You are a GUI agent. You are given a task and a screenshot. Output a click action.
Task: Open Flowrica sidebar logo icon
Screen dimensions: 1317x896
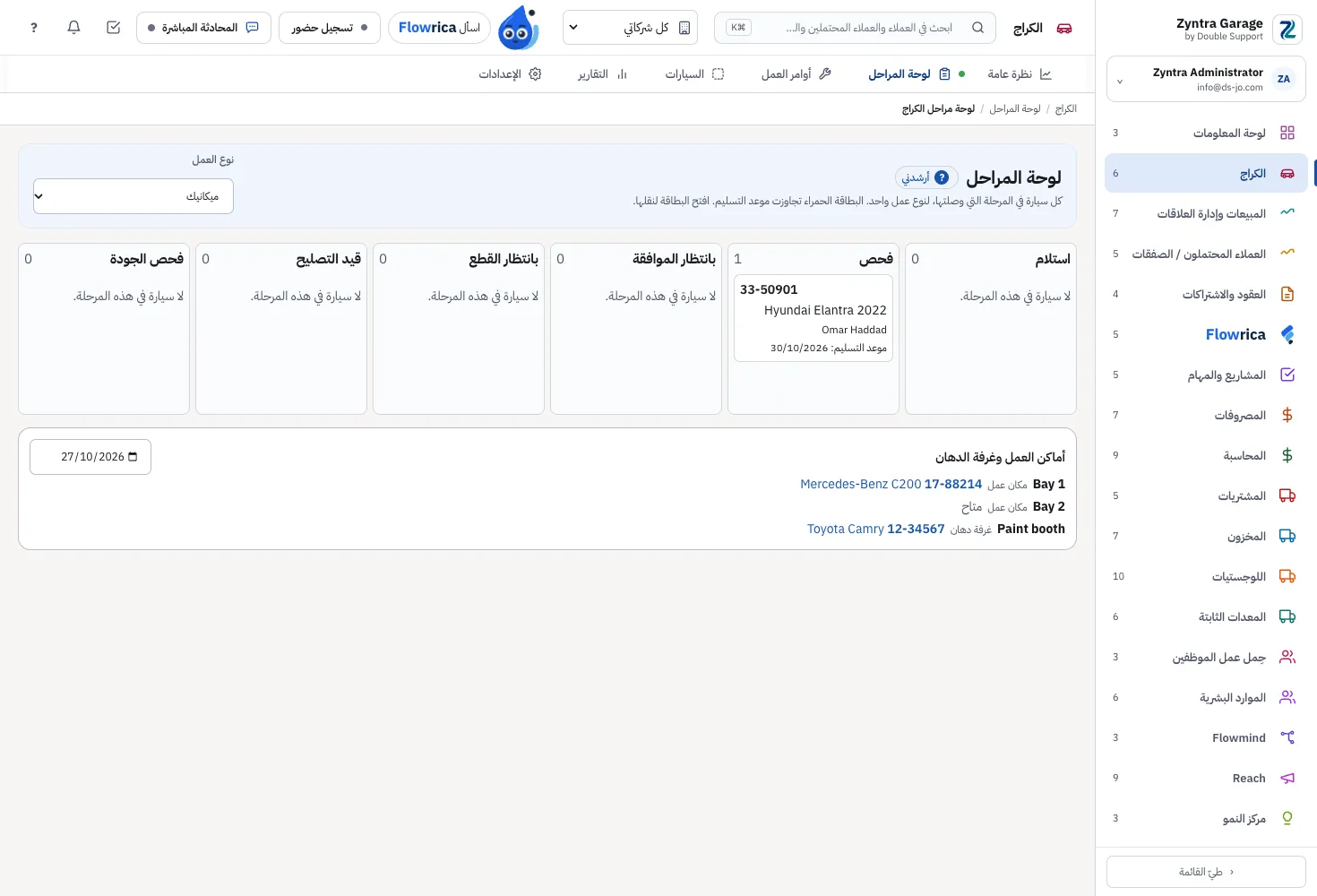point(1287,334)
